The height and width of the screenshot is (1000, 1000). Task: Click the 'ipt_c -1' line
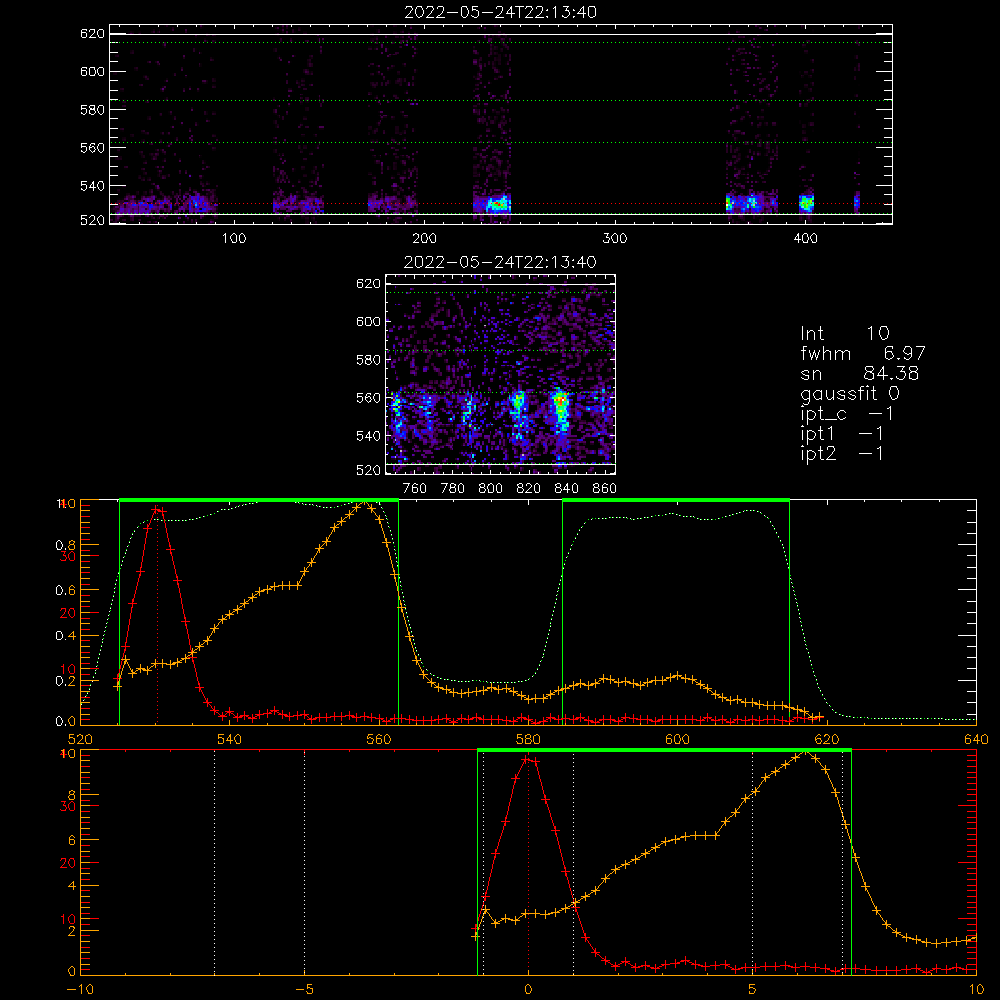pos(847,414)
